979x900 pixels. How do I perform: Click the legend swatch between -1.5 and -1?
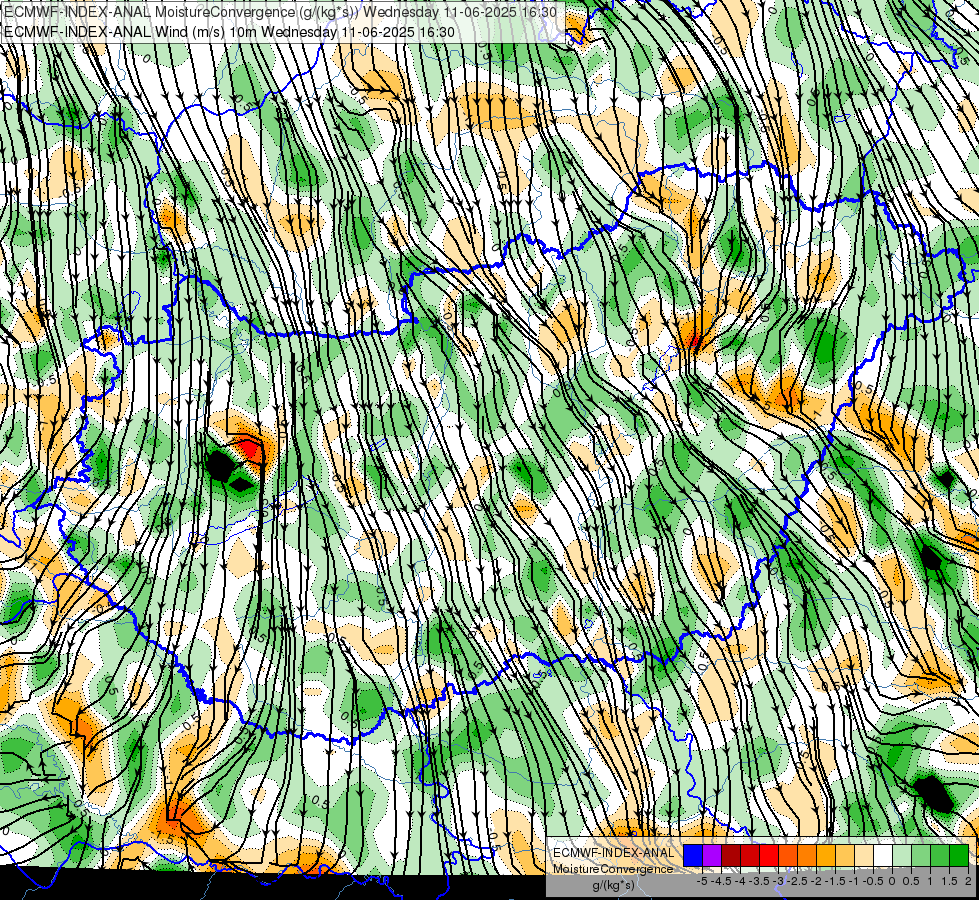845,855
